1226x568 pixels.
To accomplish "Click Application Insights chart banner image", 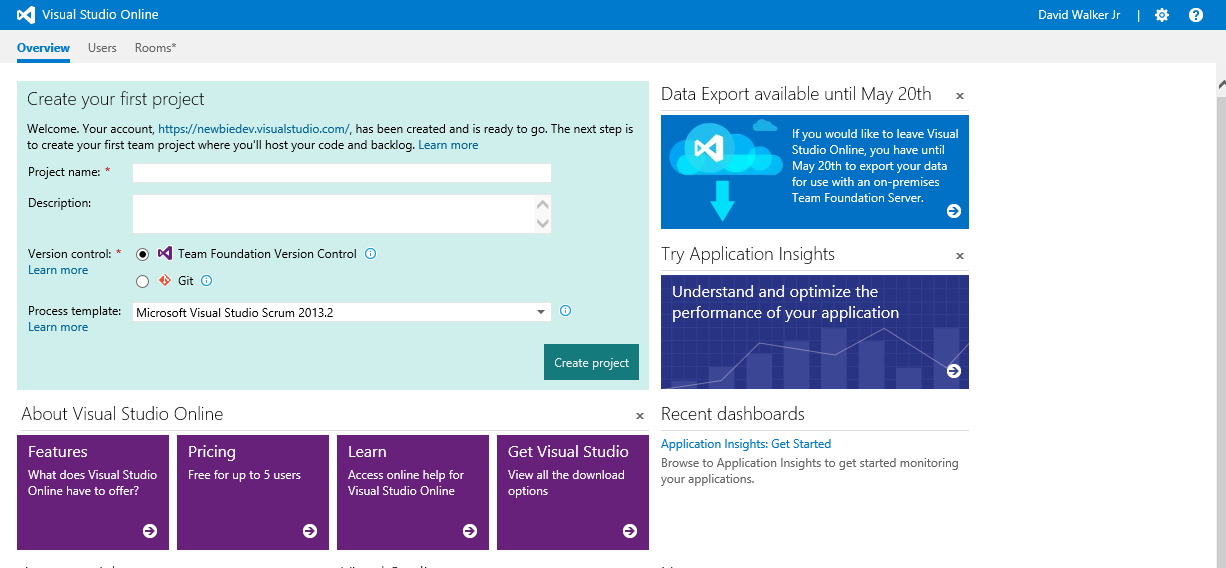I will coord(815,332).
